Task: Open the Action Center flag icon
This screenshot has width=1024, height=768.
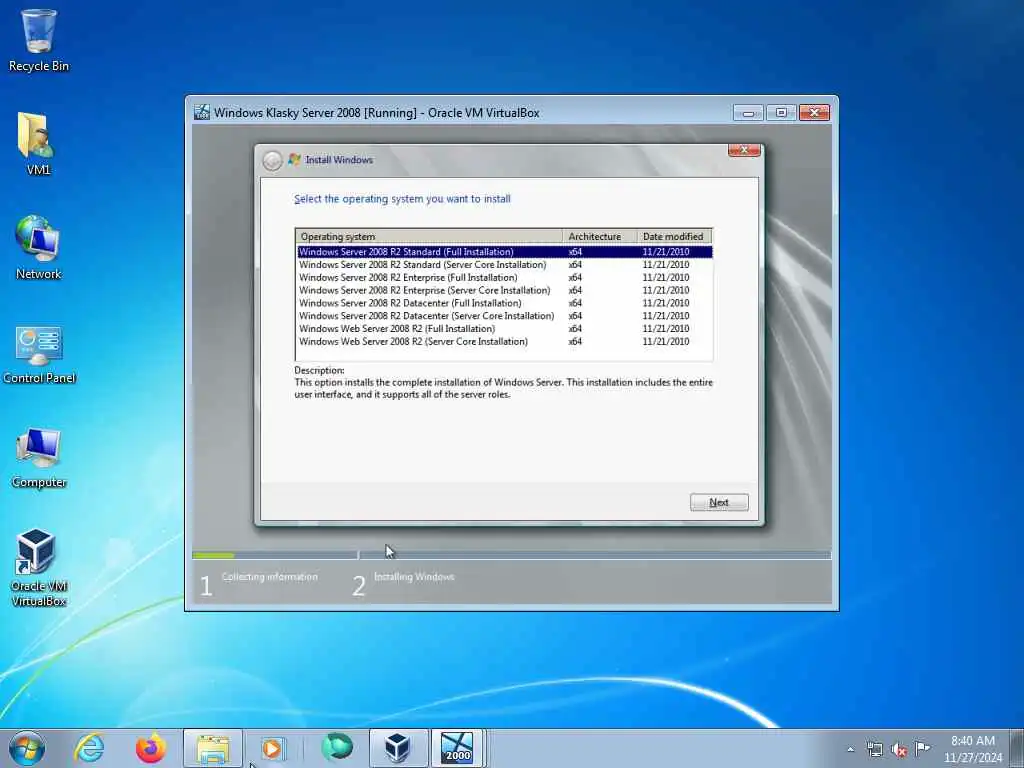Action: (923, 748)
